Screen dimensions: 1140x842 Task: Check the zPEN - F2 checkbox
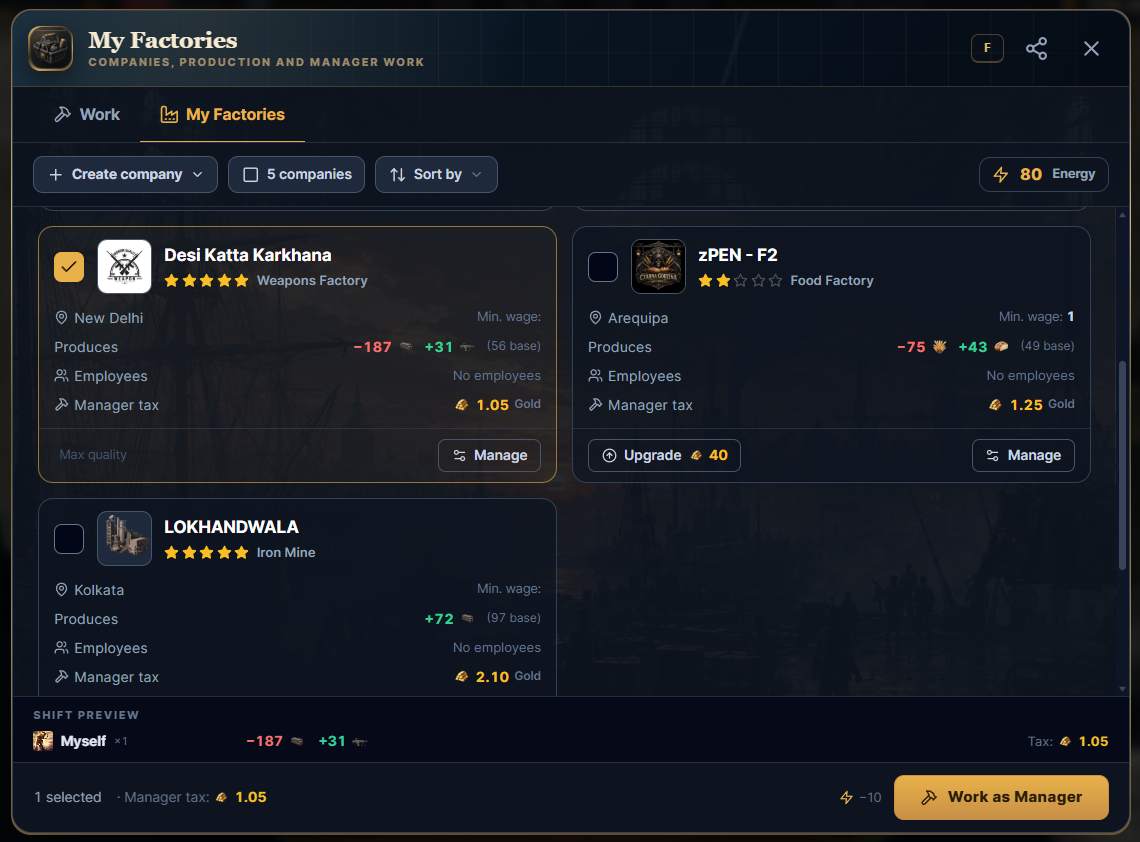(x=603, y=267)
